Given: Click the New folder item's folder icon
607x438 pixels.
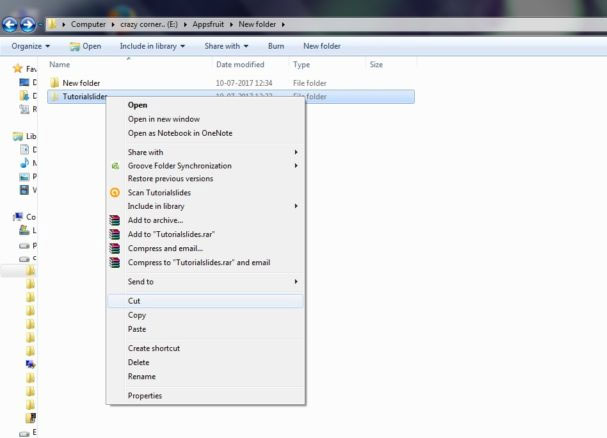Looking at the screenshot, I should tap(54, 82).
